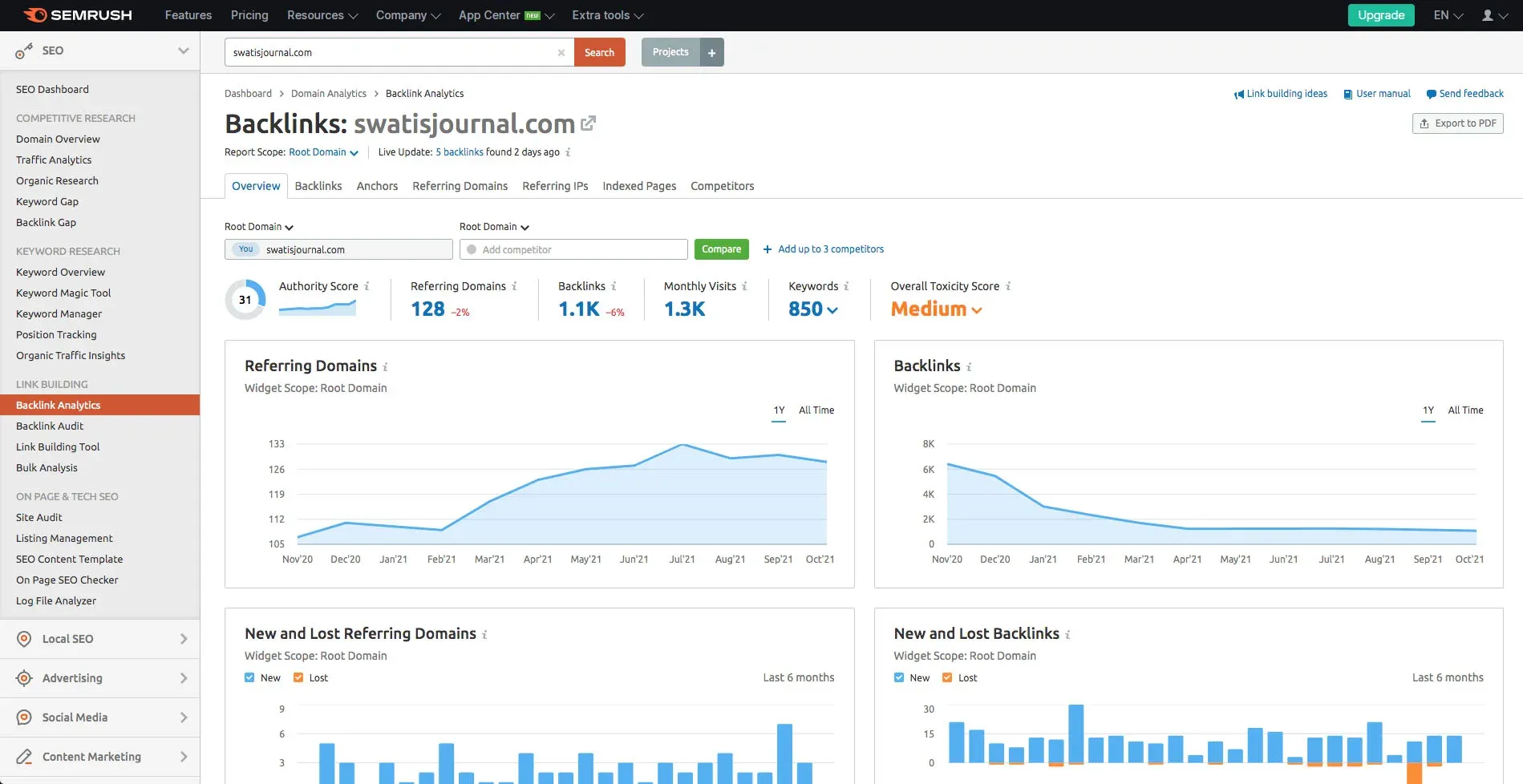Click the Authority Score info icon
Viewport: 1523px width, 784px height.
(367, 286)
